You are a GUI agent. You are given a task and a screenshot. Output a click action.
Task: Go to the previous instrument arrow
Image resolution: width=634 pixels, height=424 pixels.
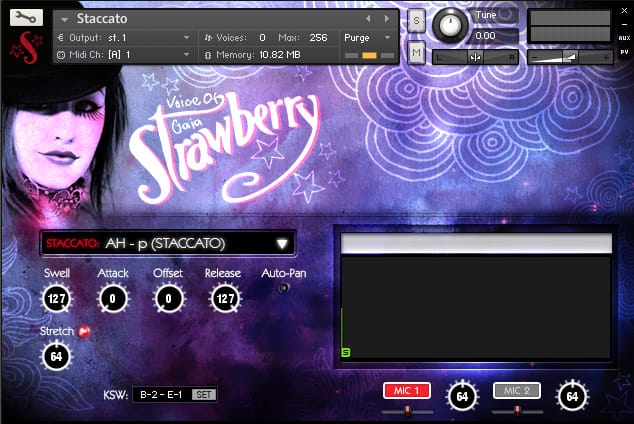click(x=368, y=18)
